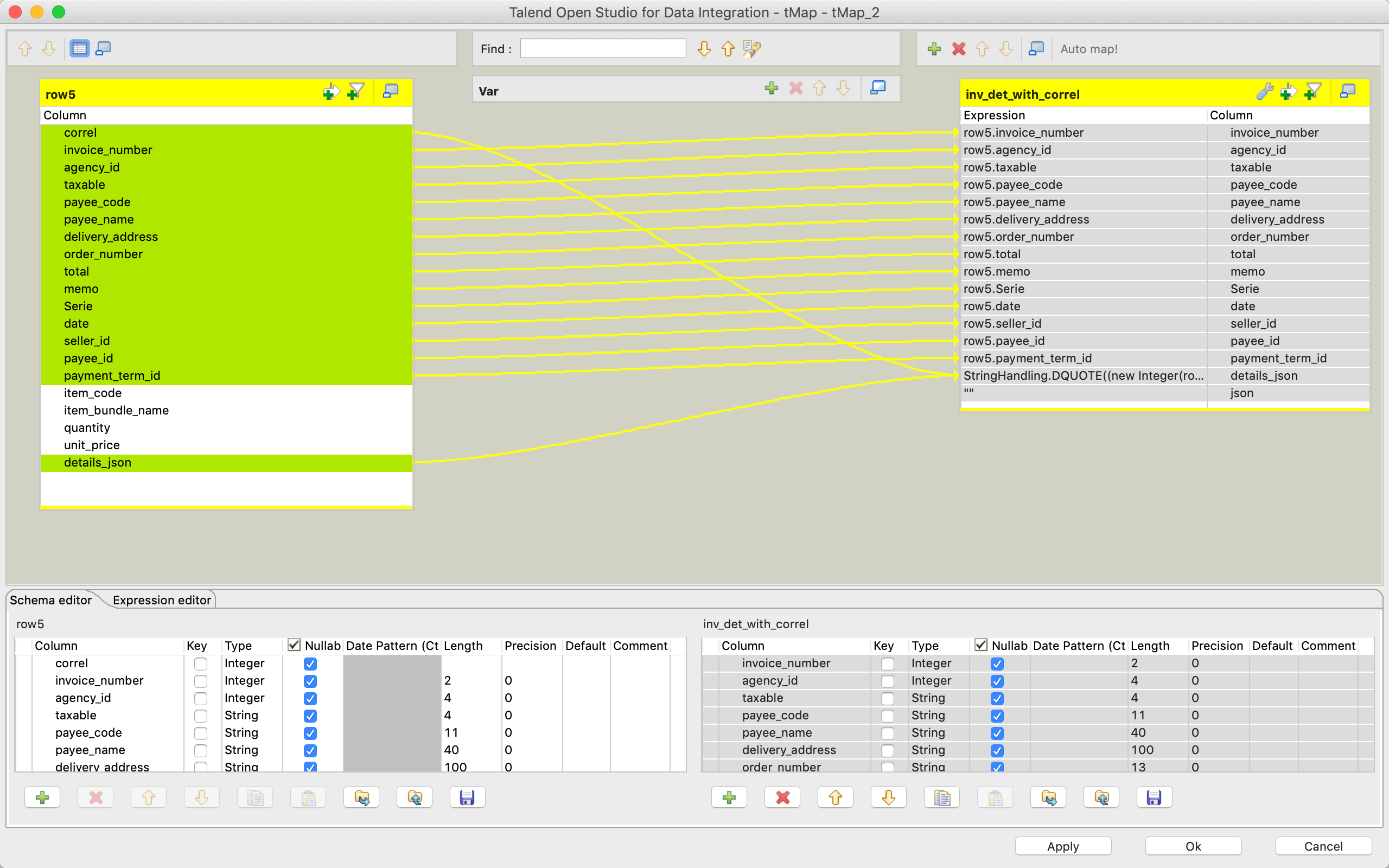Toggle Key for inv_det_with_correl invoice_number
This screenshot has width=1389, height=868.
pyautogui.click(x=887, y=664)
